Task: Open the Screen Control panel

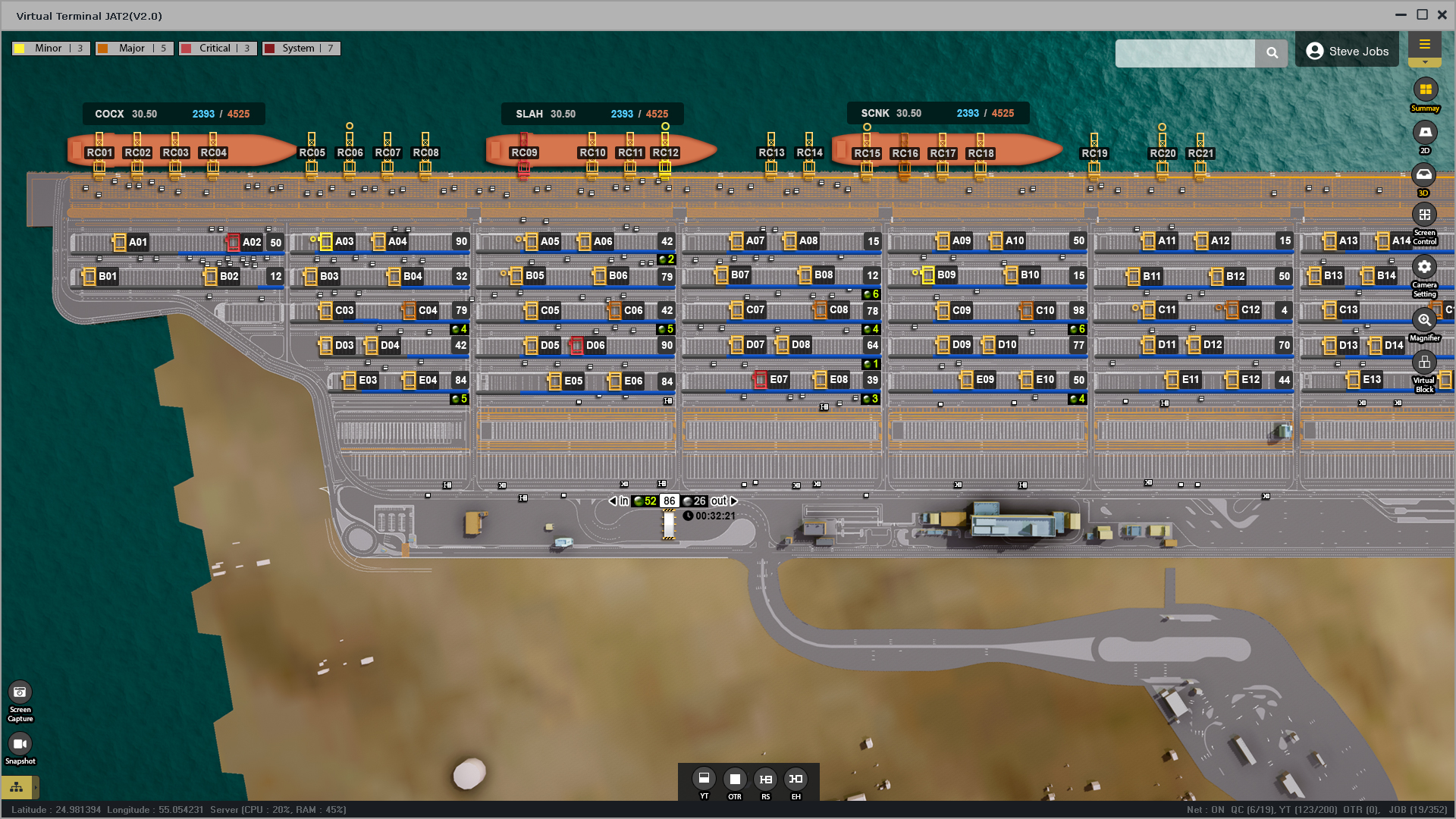Action: pos(1424,215)
